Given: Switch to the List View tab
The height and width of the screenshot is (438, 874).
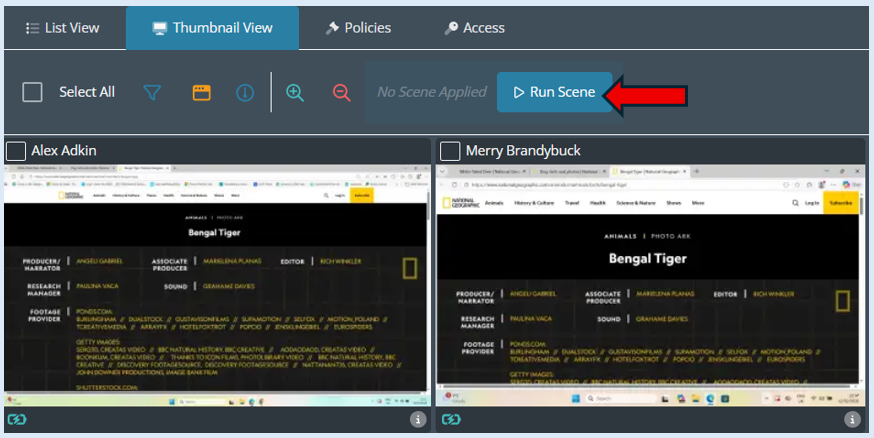Looking at the screenshot, I should point(63,28).
